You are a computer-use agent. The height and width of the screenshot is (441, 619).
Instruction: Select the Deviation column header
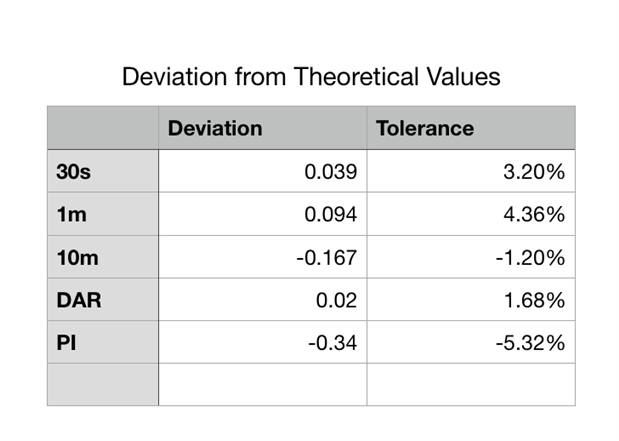tap(215, 128)
